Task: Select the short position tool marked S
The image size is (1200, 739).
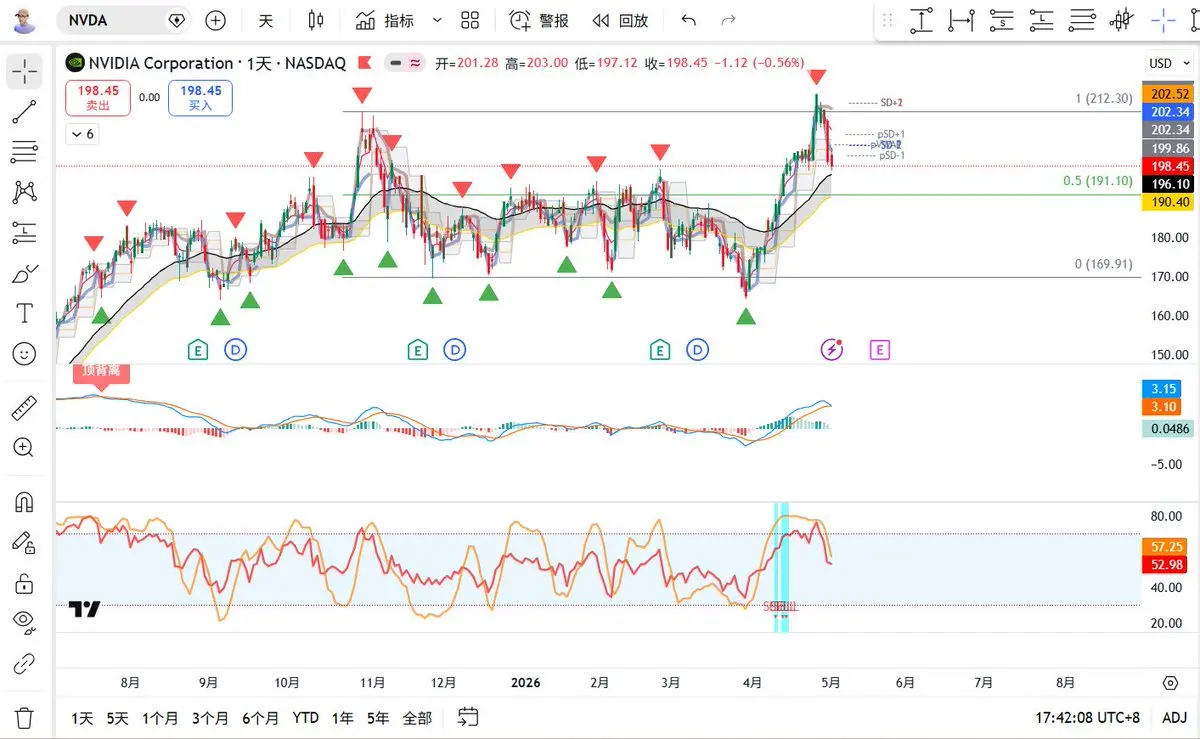Action: (x=1001, y=19)
